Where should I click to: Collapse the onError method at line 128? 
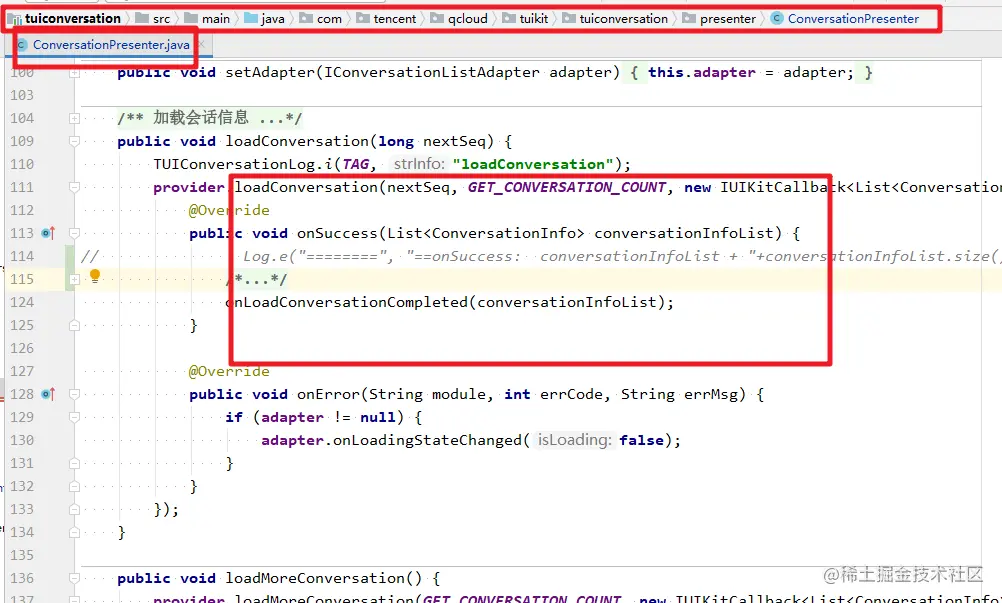pos(74,394)
